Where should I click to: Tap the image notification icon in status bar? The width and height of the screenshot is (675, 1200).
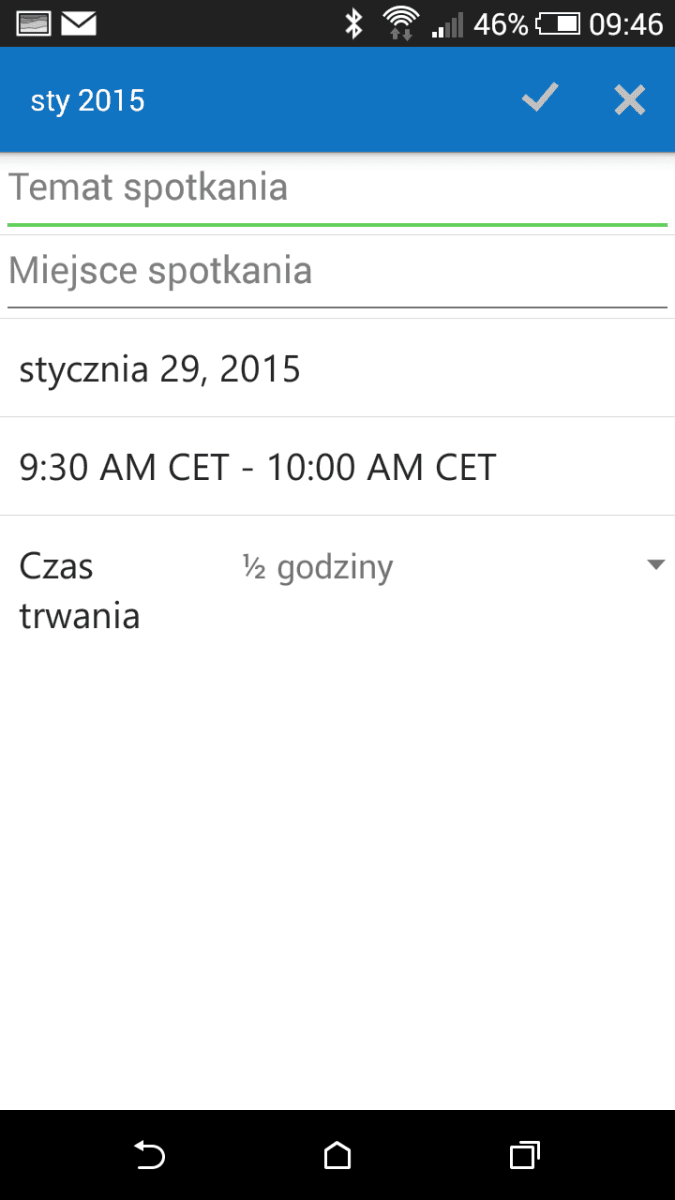34,23
